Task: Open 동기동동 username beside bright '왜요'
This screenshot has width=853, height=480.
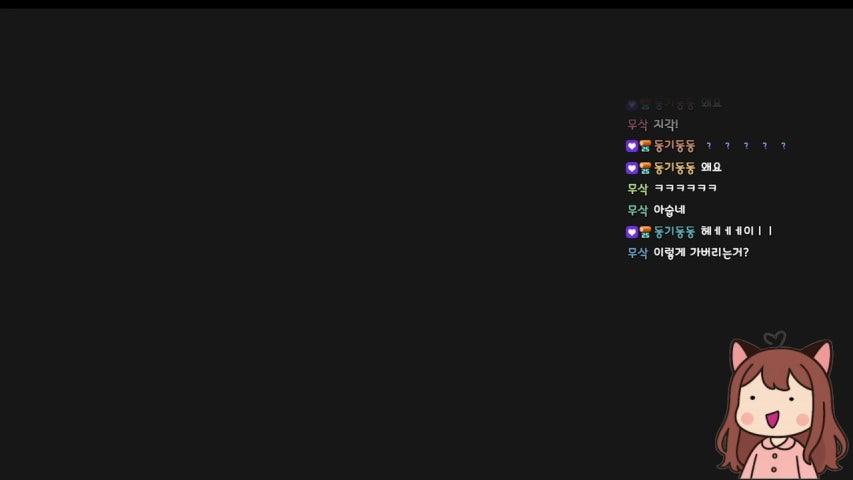Action: (674, 168)
